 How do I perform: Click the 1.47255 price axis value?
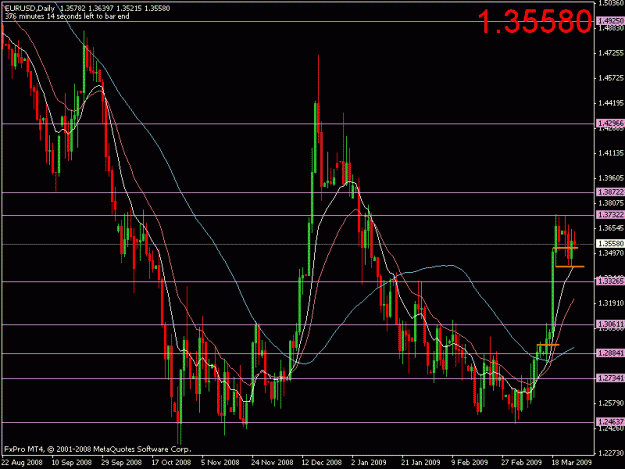coord(611,53)
